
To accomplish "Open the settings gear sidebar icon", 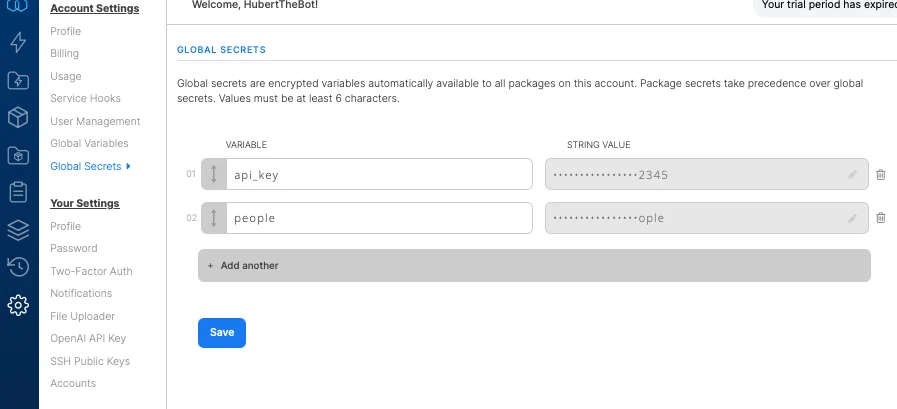I will [x=18, y=305].
